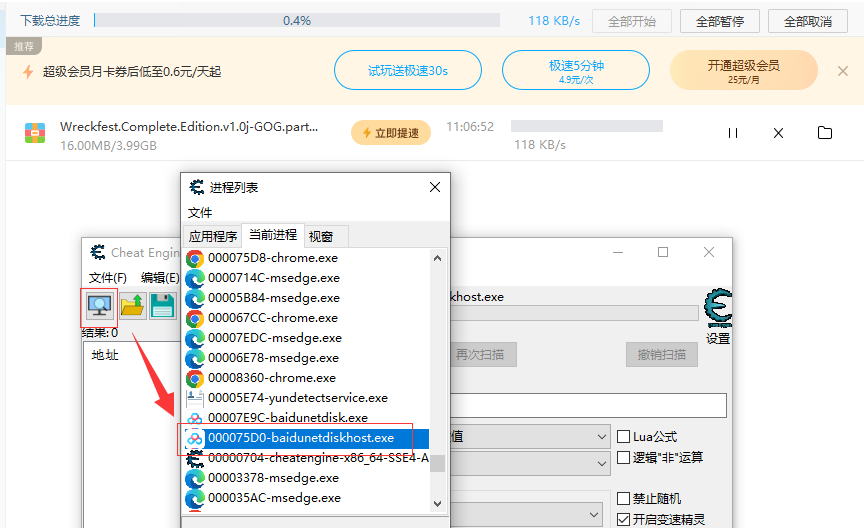The height and width of the screenshot is (528, 864).
Task: Uncheck the 开启变速精灵 checkbox
Action: 623,519
